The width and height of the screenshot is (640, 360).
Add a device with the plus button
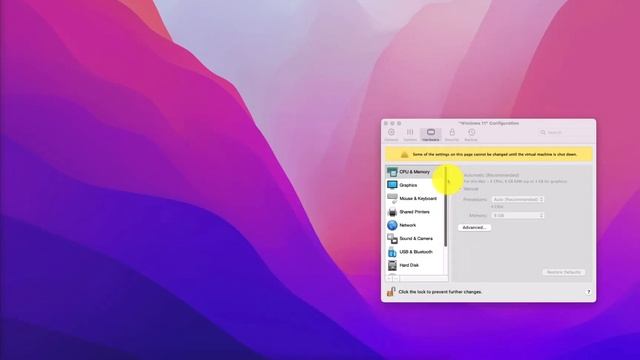click(390, 278)
